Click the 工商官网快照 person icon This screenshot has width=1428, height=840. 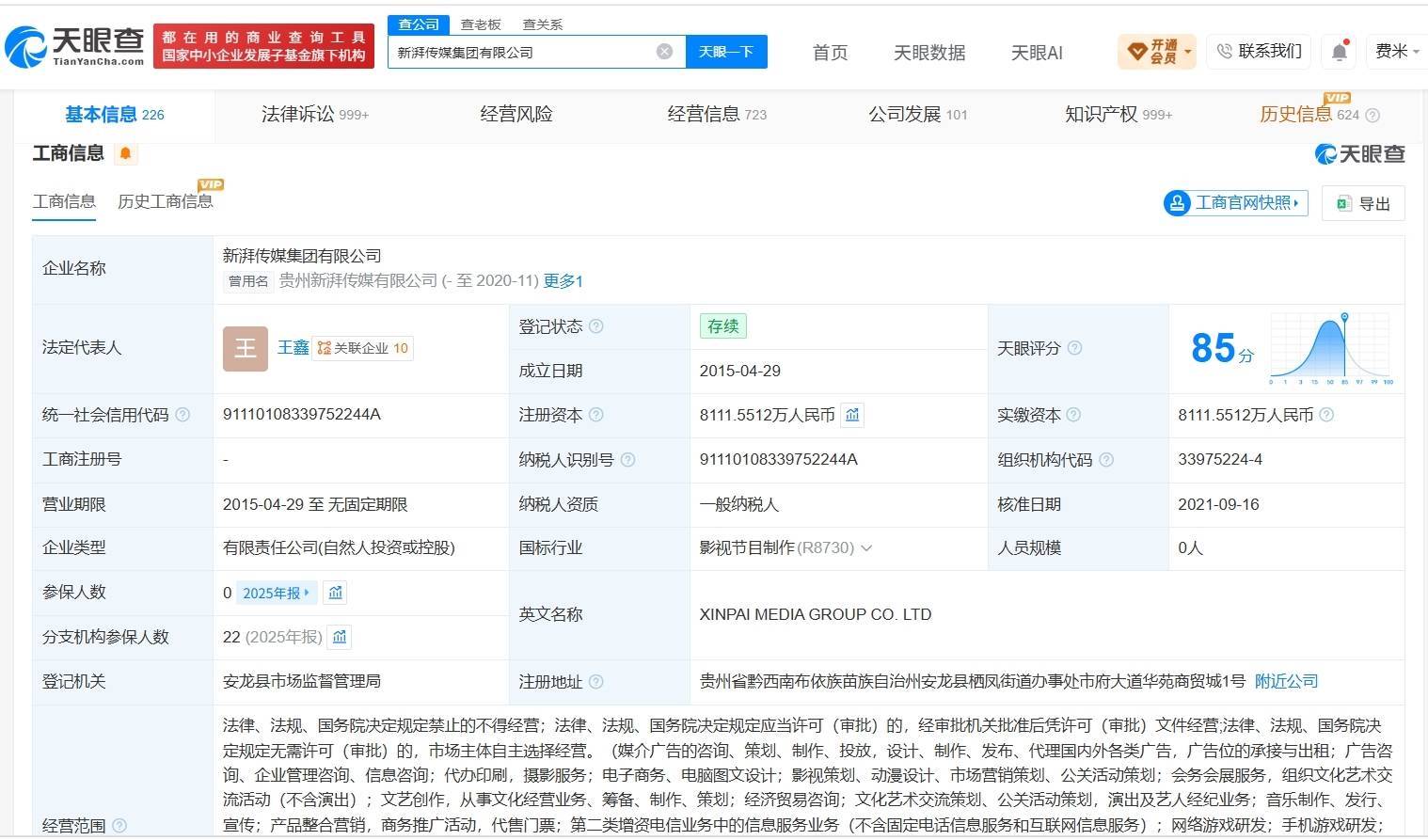click(1177, 203)
